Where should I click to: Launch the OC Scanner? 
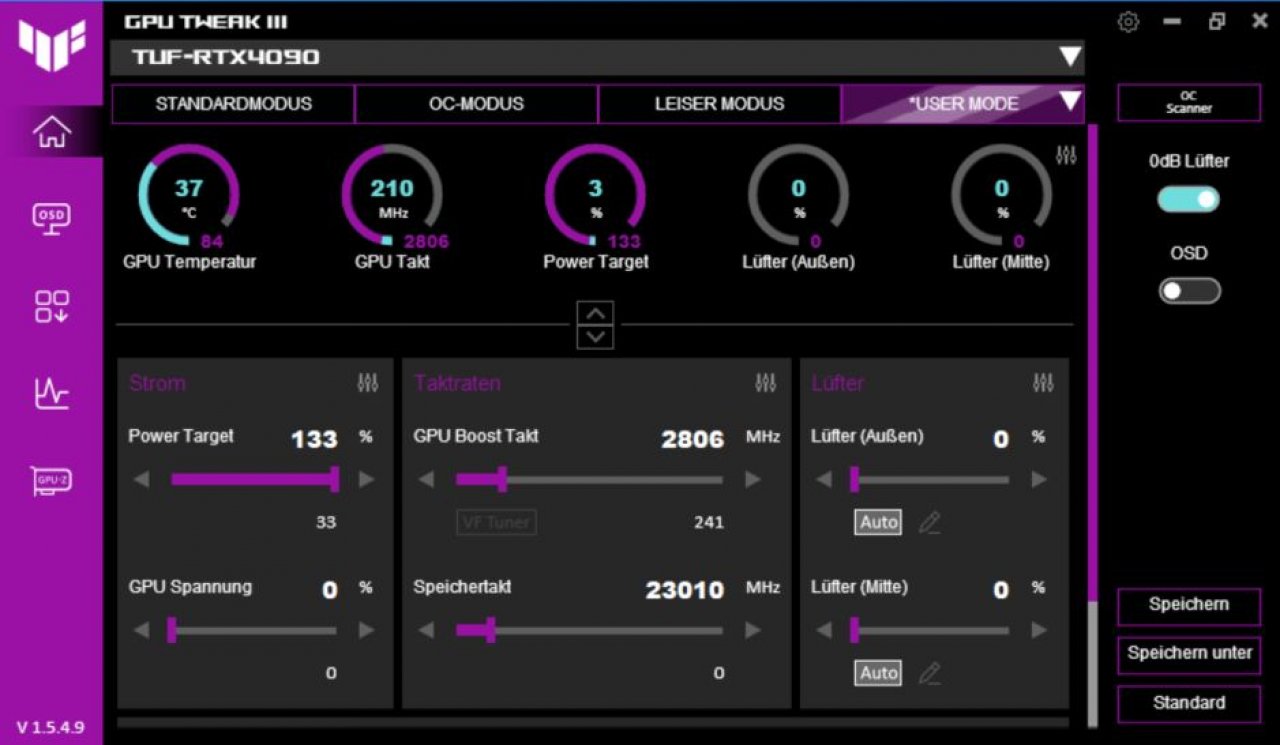tap(1189, 103)
